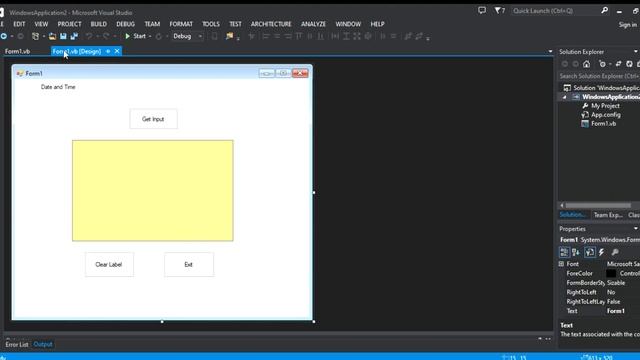Select the yellow label on form designer

point(153,191)
